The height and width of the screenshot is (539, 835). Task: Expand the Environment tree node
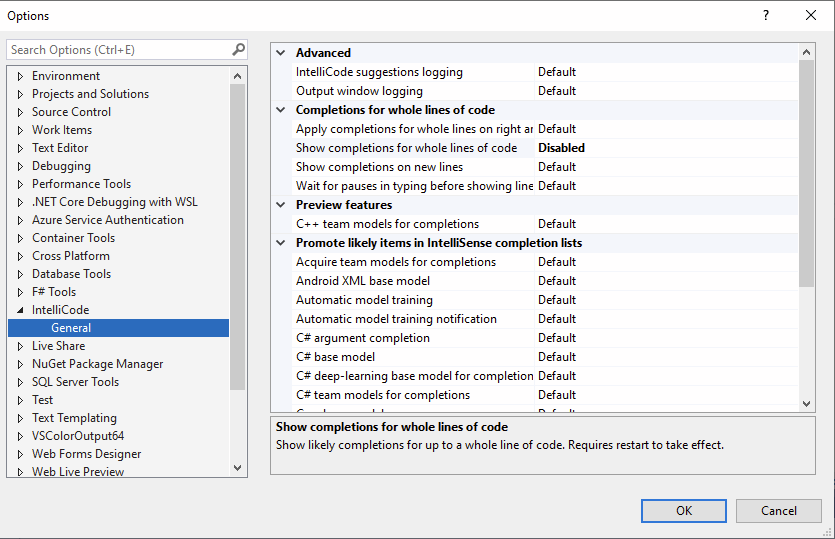pyautogui.click(x=20, y=76)
